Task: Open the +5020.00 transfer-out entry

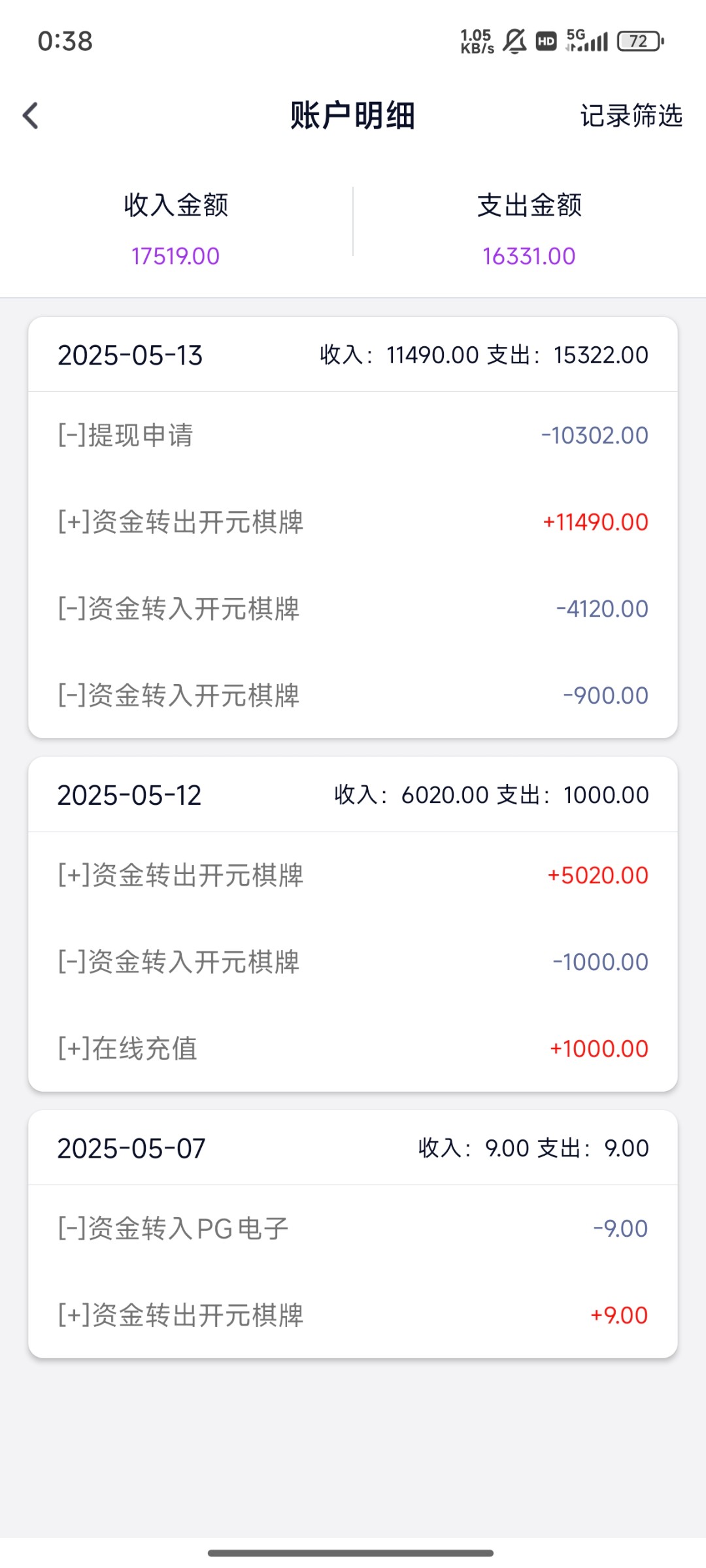Action: tap(353, 875)
